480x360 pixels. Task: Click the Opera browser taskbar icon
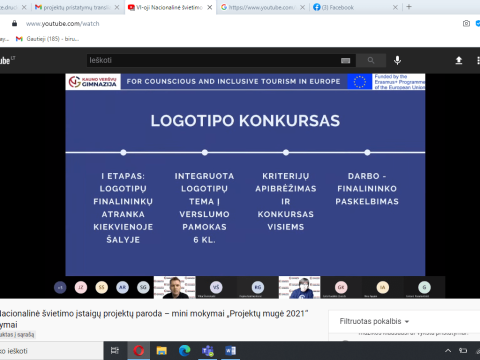(x=139, y=351)
